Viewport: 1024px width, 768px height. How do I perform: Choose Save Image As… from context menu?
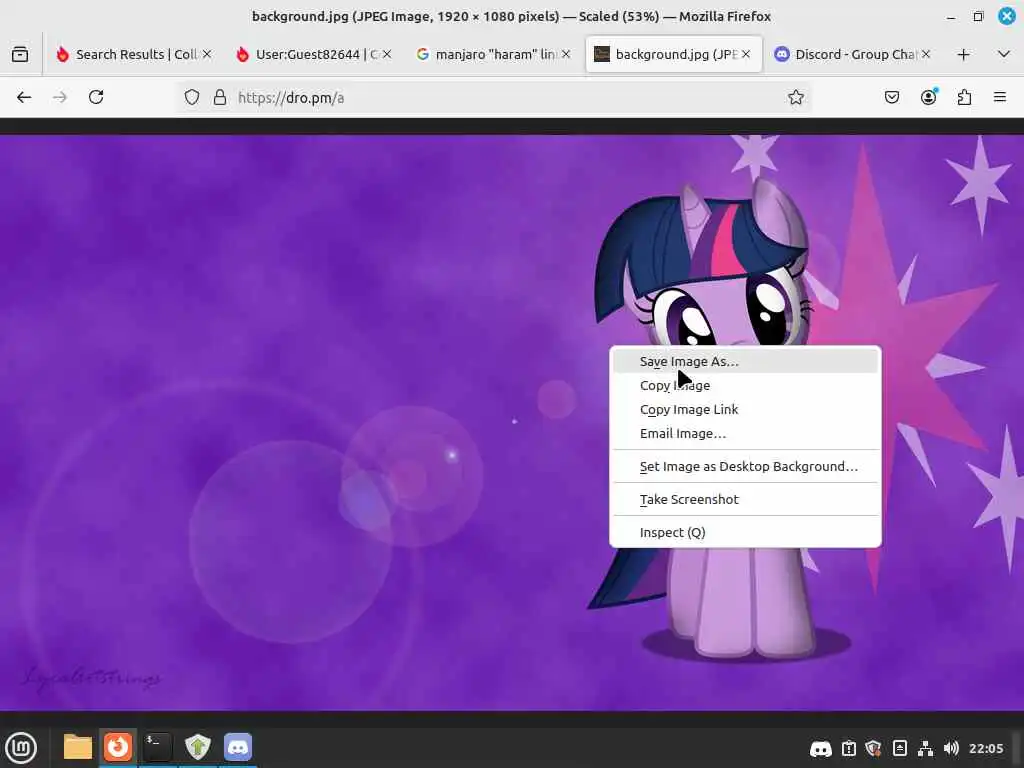pyautogui.click(x=745, y=361)
